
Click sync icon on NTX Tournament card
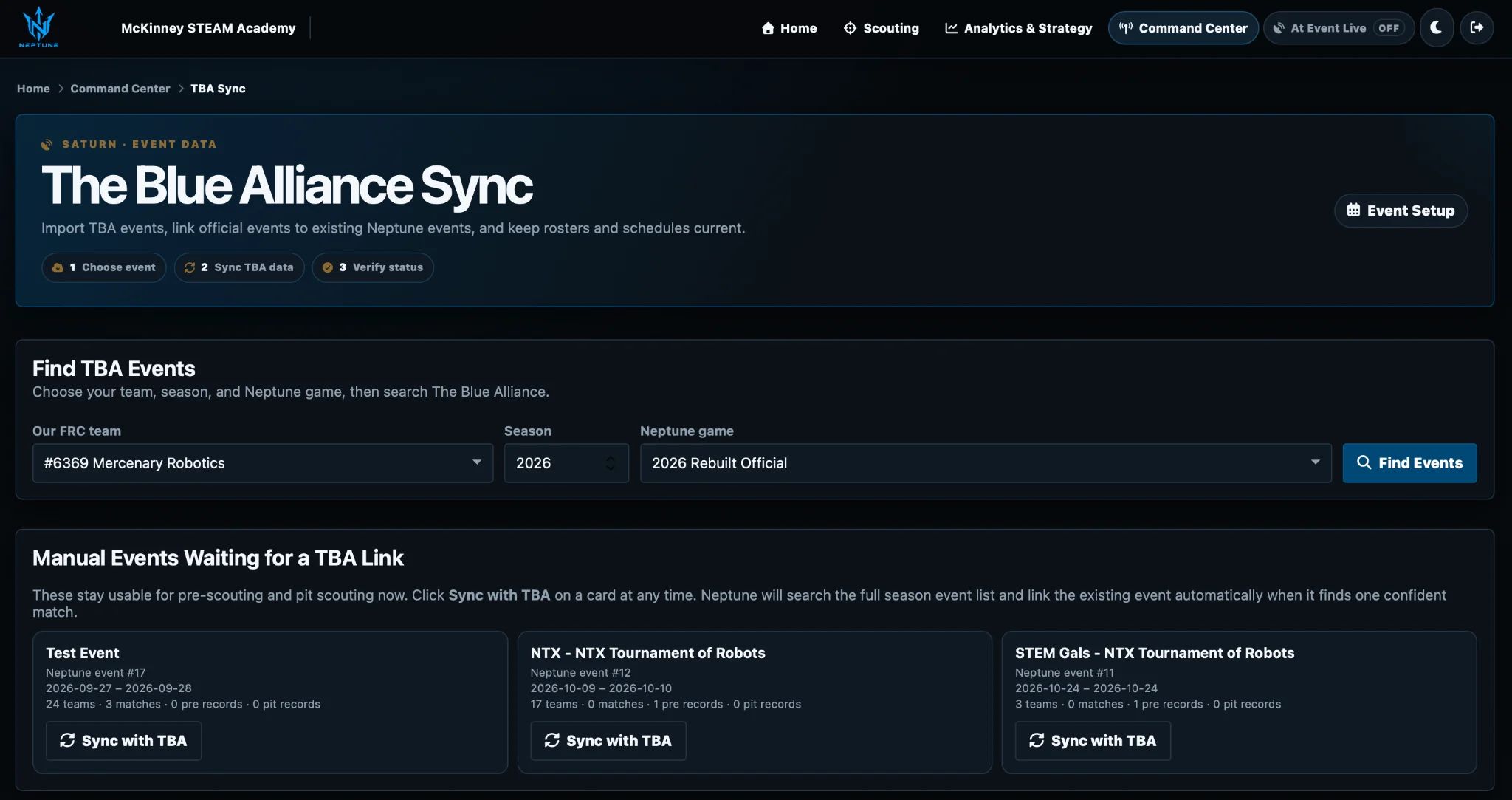(551, 740)
